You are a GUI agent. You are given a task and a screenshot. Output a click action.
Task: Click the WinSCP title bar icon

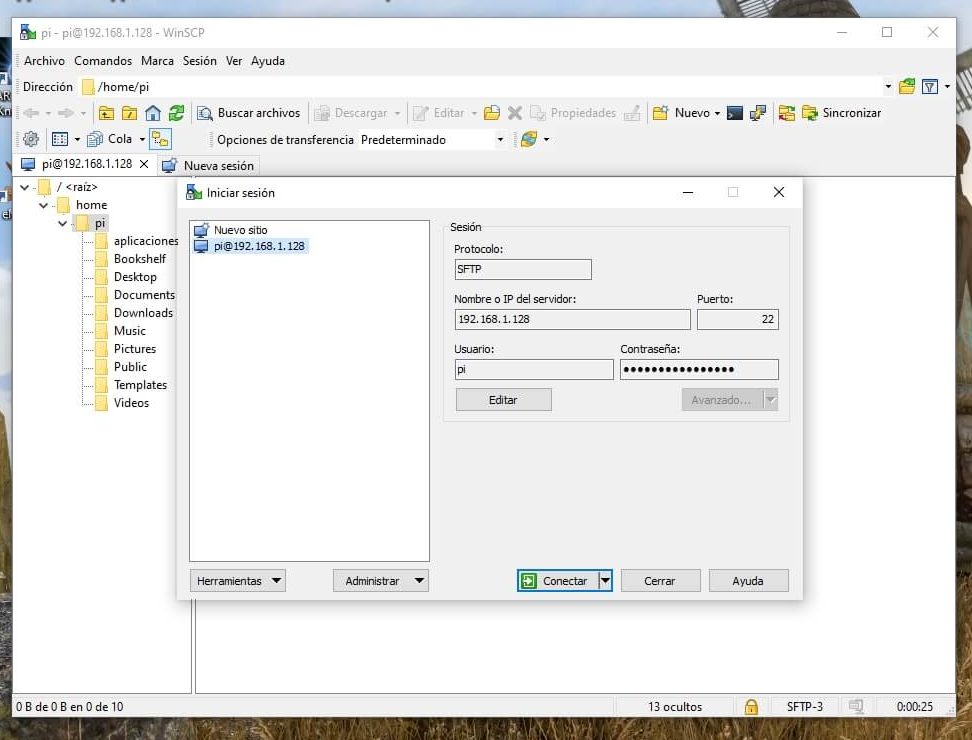[27, 32]
